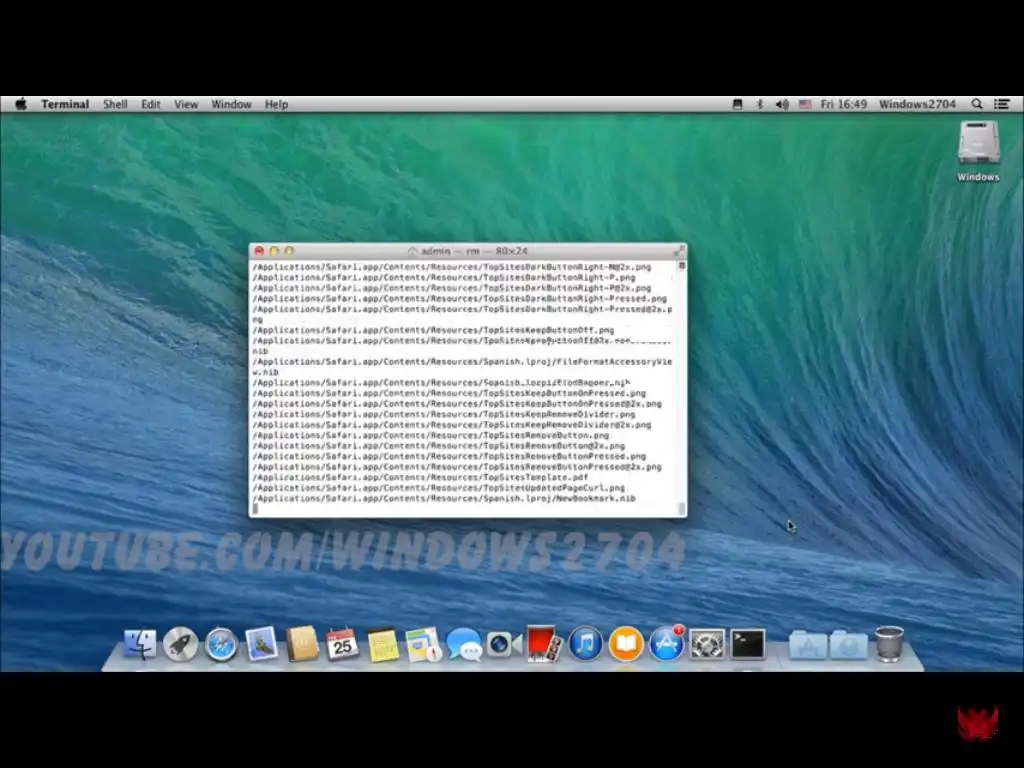
Task: Open Notification Center list icon
Action: point(1002,104)
